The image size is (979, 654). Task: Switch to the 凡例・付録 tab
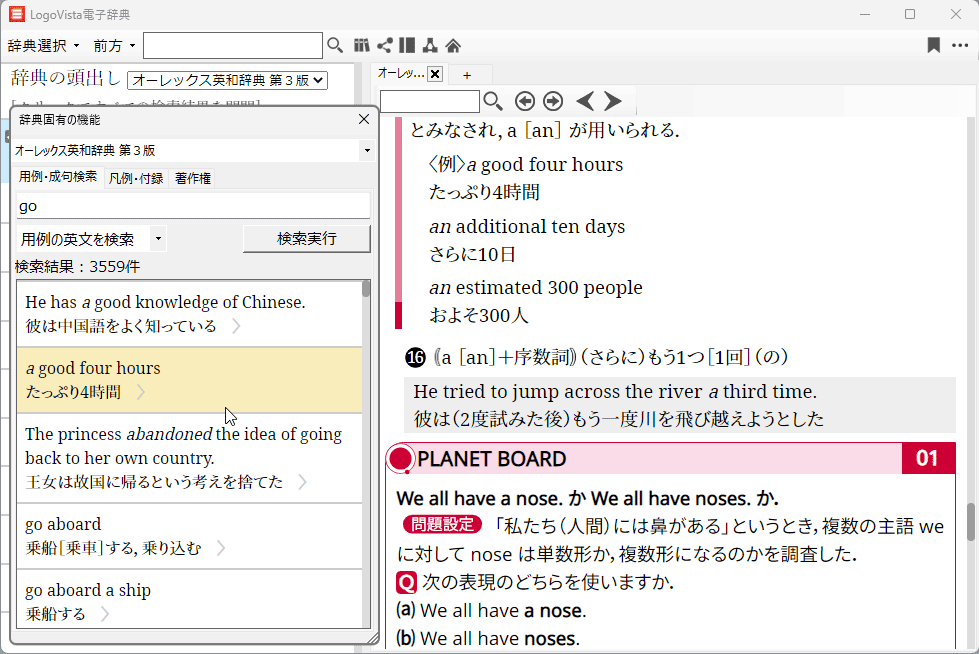click(x=135, y=178)
